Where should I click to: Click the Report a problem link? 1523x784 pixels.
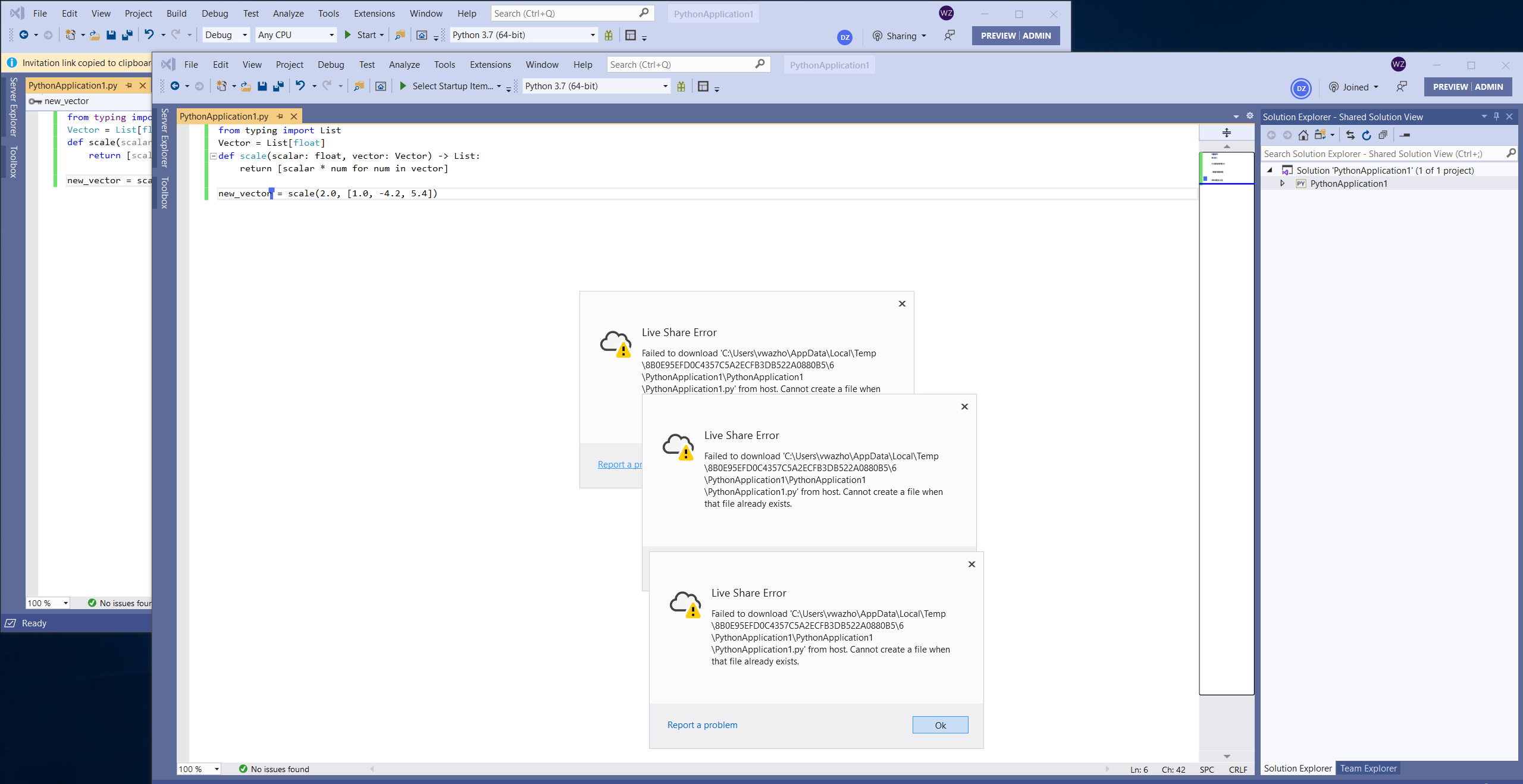(x=701, y=725)
